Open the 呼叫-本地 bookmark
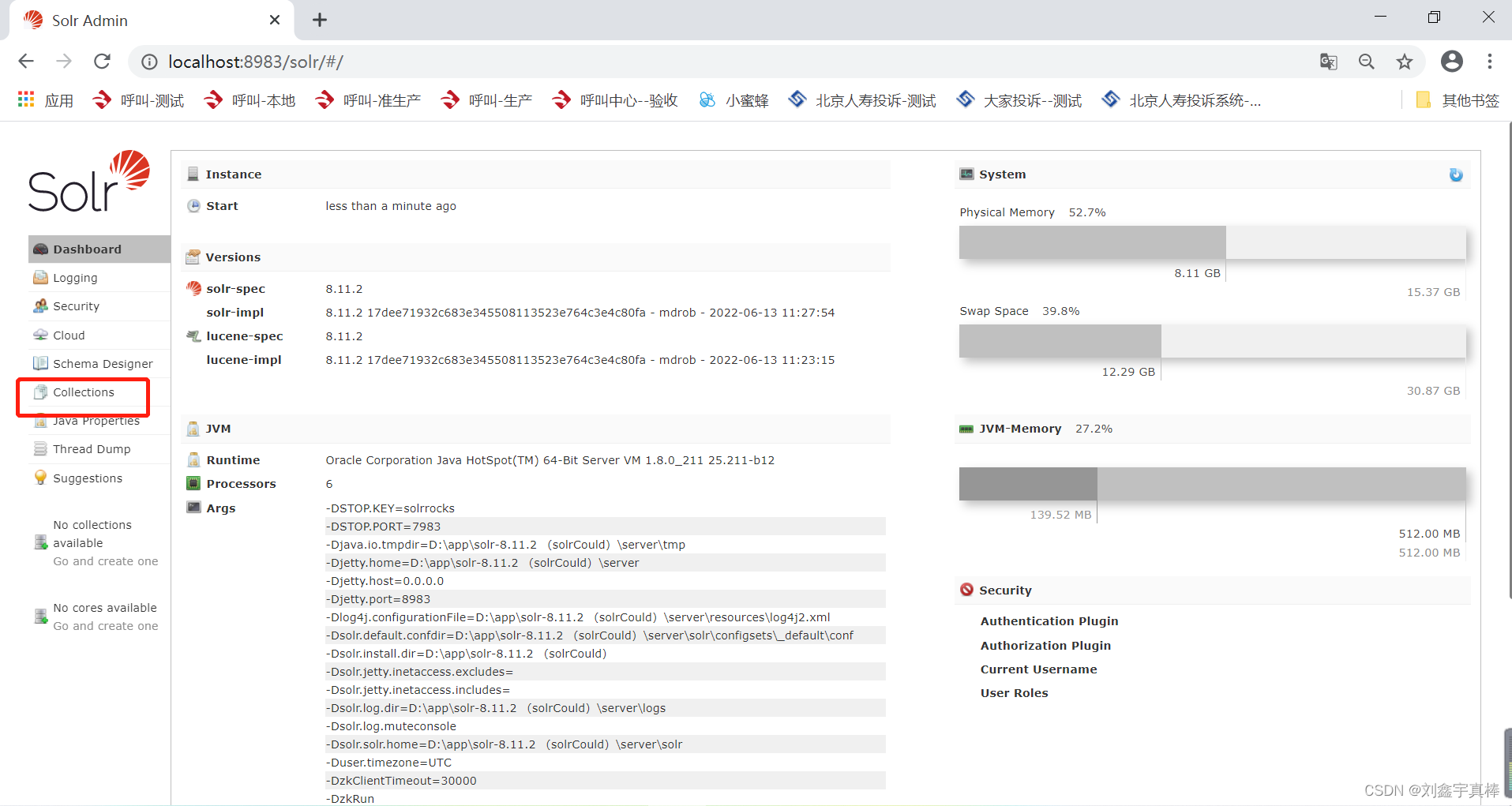The image size is (1512, 806). (x=249, y=100)
